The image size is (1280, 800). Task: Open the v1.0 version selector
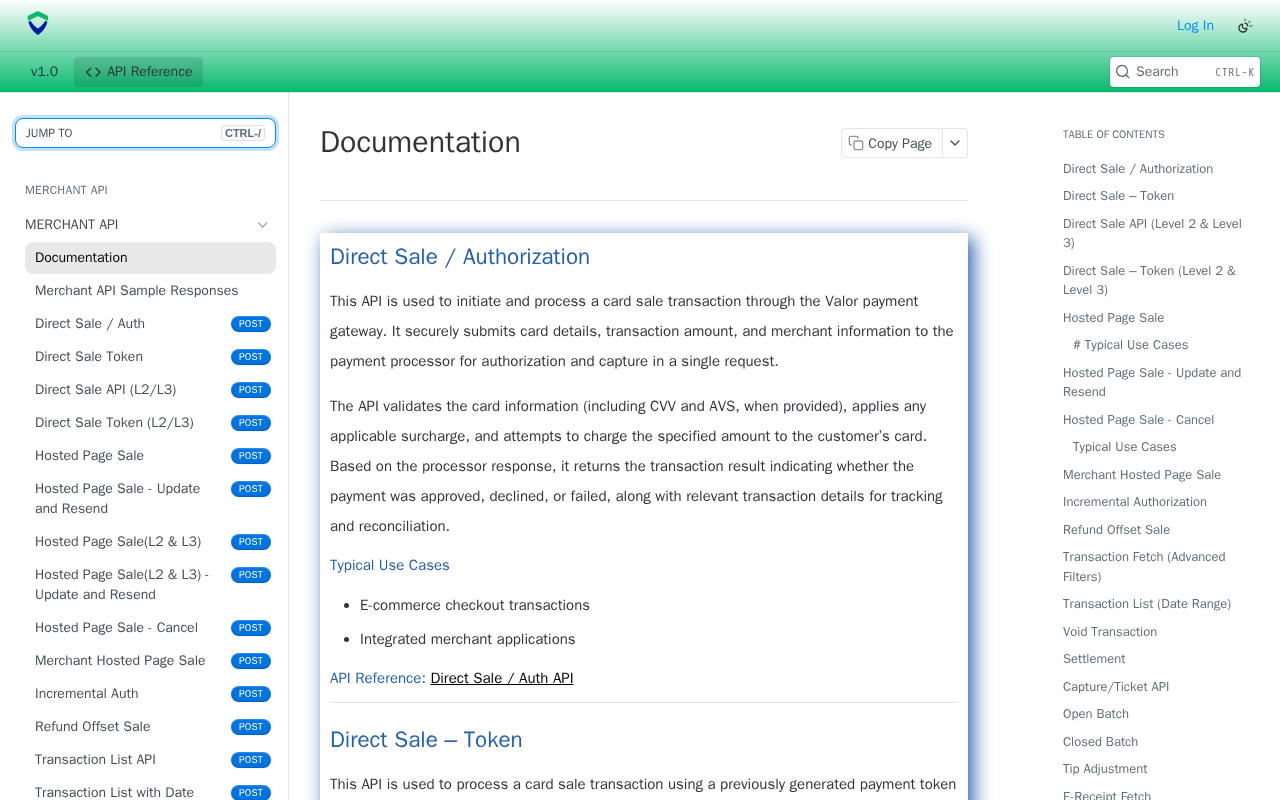tap(44, 72)
